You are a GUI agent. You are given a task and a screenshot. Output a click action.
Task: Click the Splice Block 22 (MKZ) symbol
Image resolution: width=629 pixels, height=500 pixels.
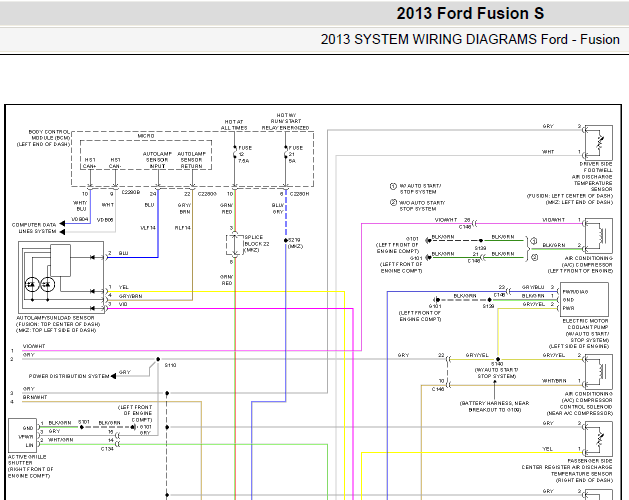point(235,244)
